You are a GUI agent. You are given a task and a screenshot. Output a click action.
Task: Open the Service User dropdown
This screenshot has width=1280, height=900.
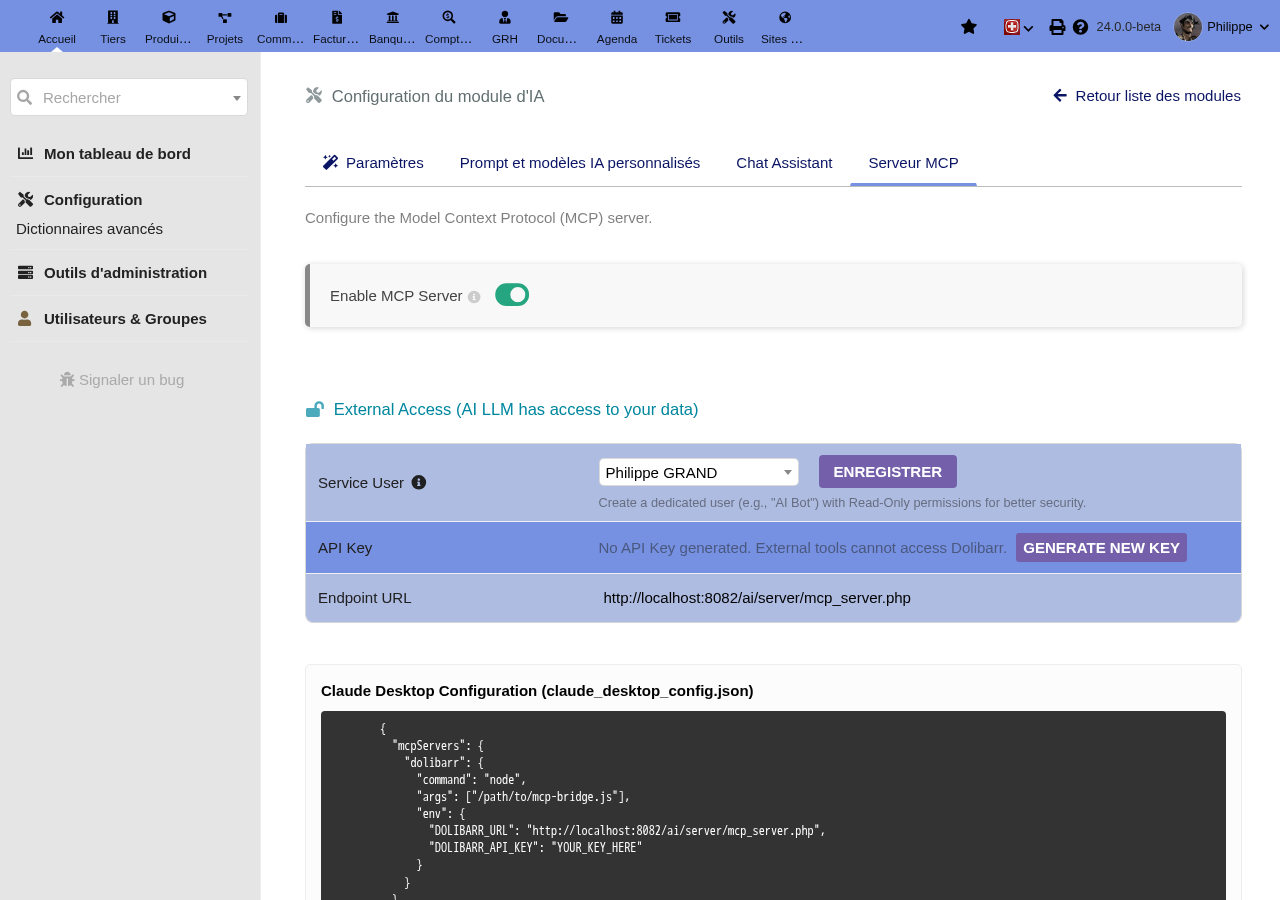pyautogui.click(x=699, y=472)
